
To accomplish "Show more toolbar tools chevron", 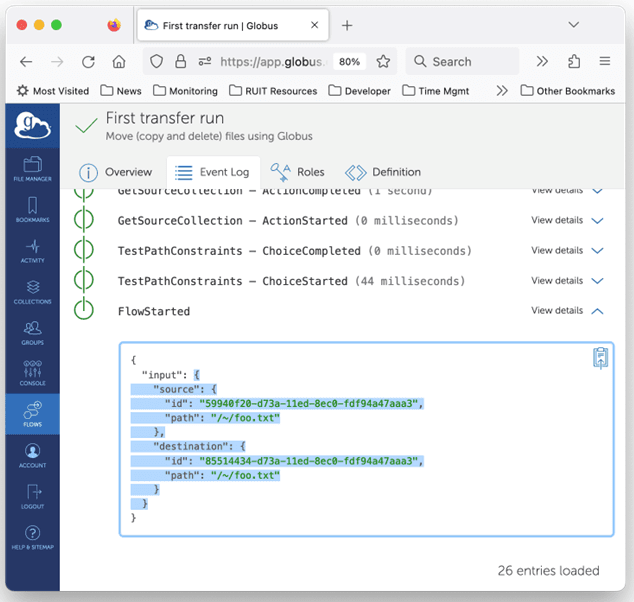I will click(542, 61).
